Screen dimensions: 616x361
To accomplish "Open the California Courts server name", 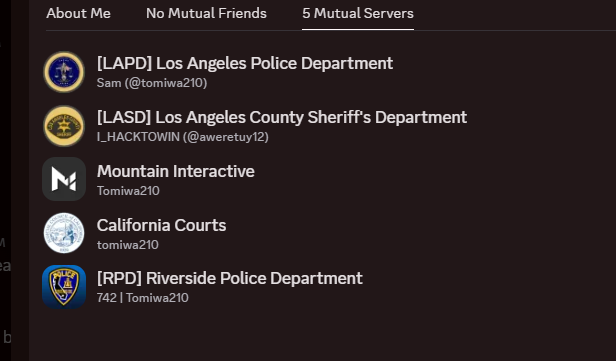I will [161, 225].
